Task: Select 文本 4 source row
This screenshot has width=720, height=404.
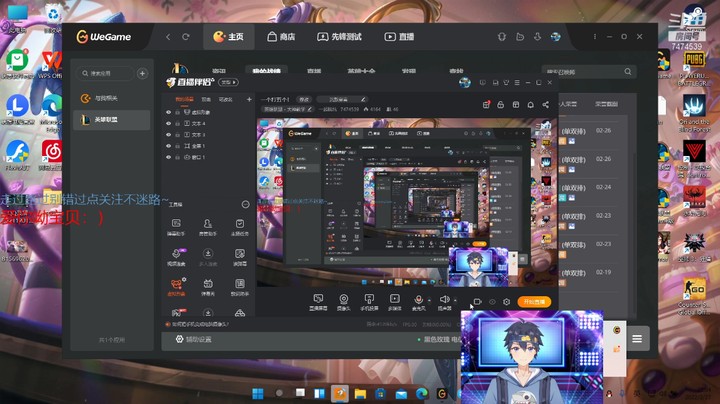Action: tap(208, 123)
